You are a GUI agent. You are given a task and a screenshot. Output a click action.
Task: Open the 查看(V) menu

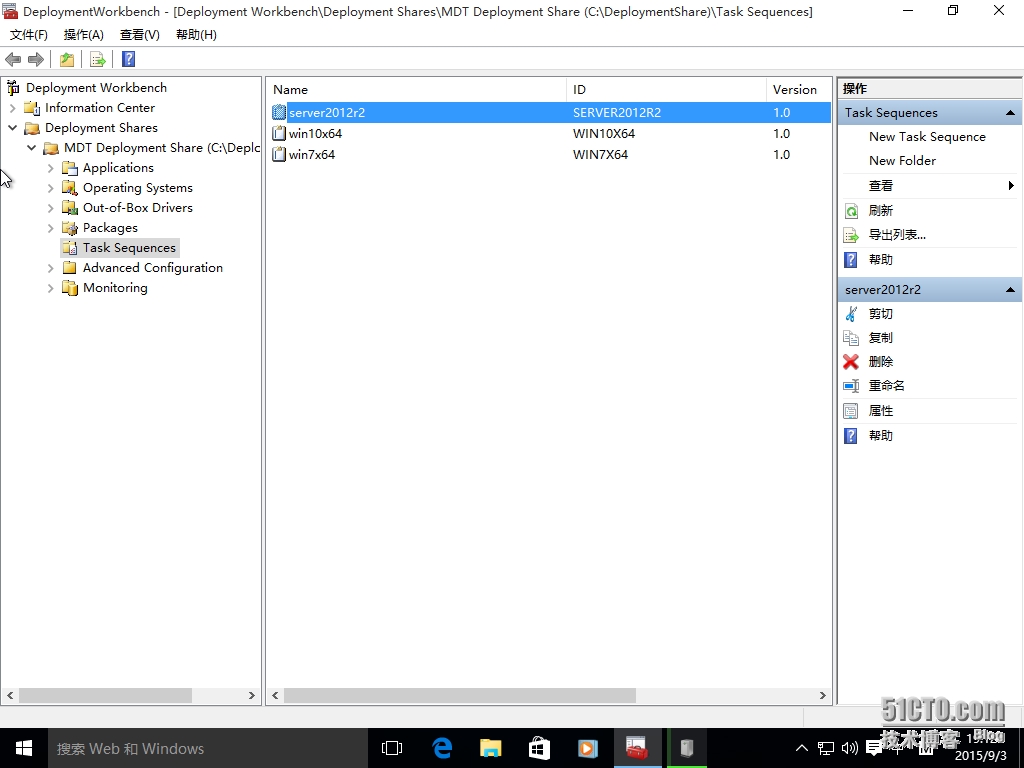tap(140, 35)
